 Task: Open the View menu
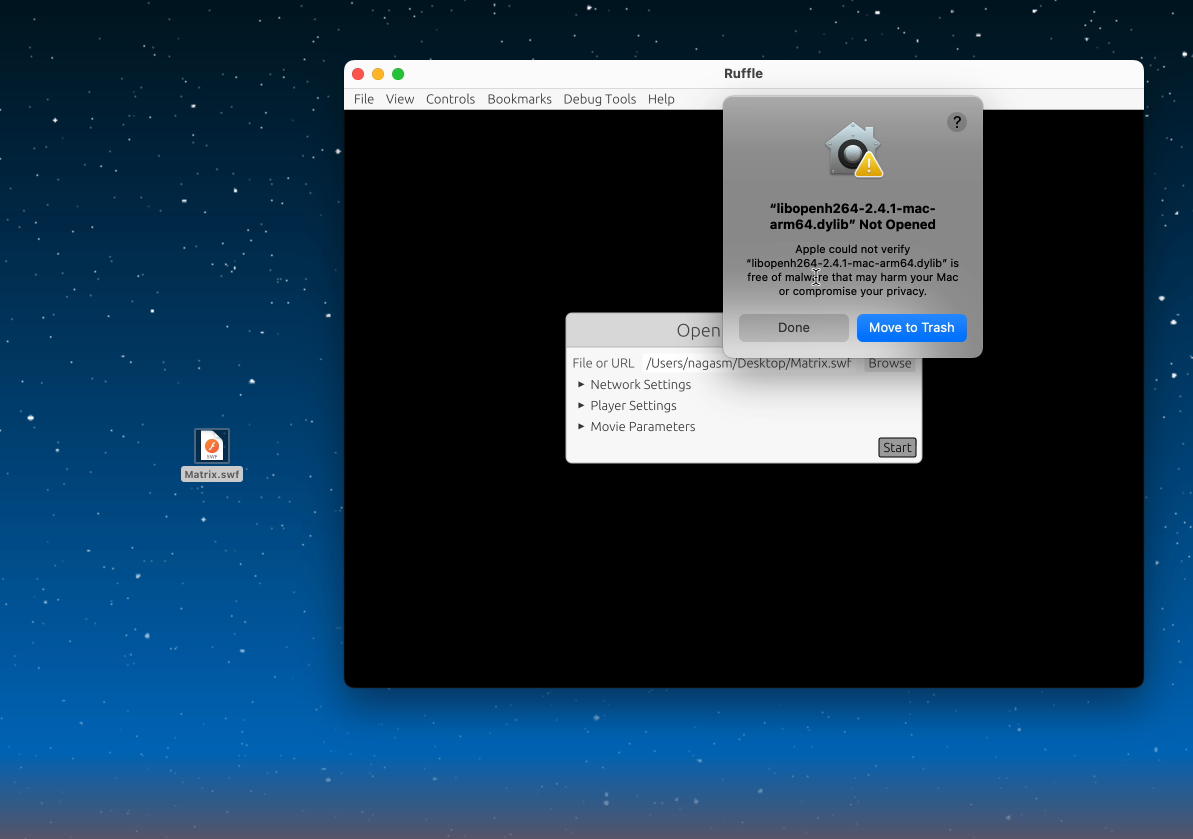(399, 99)
